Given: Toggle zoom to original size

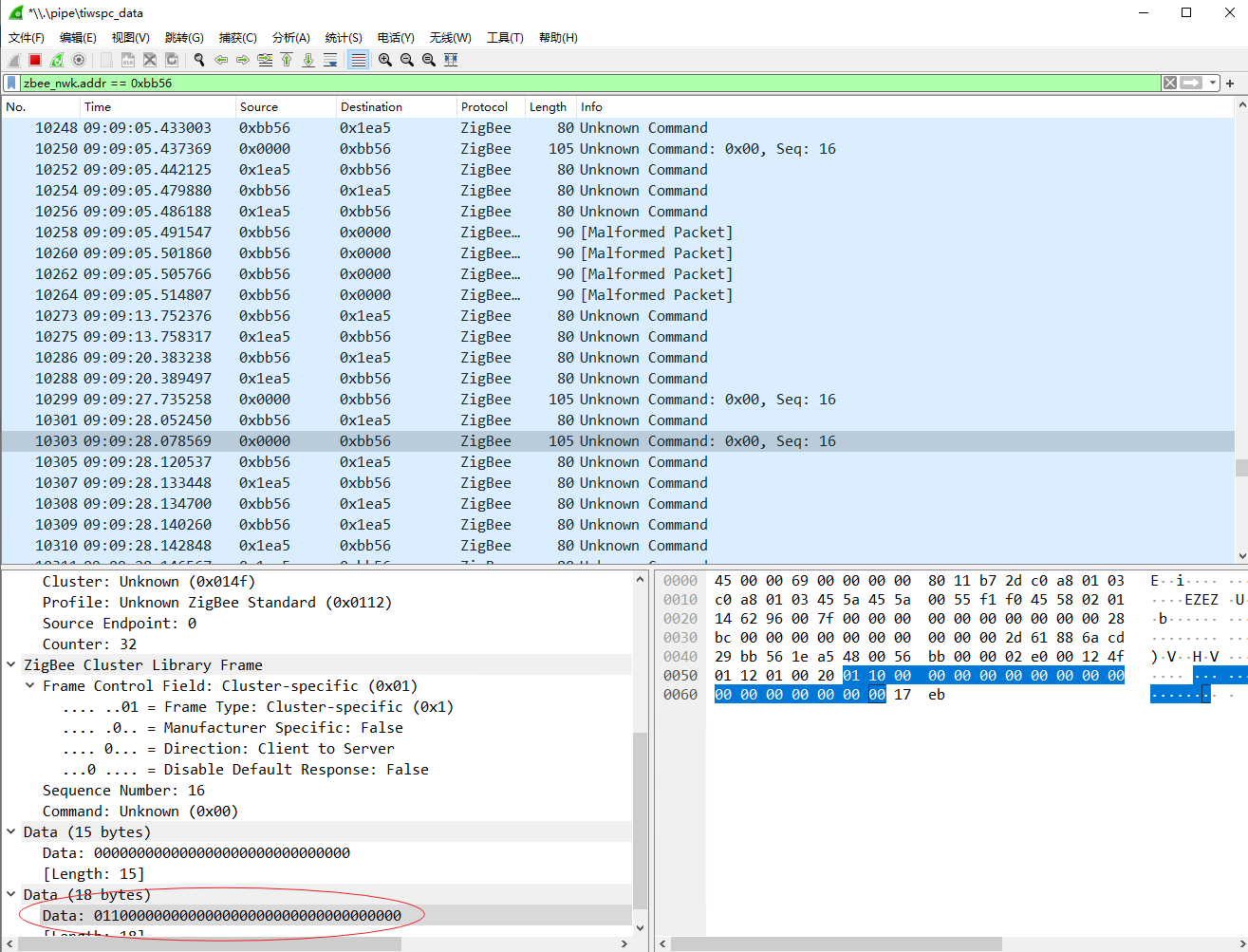Looking at the screenshot, I should pos(428,59).
